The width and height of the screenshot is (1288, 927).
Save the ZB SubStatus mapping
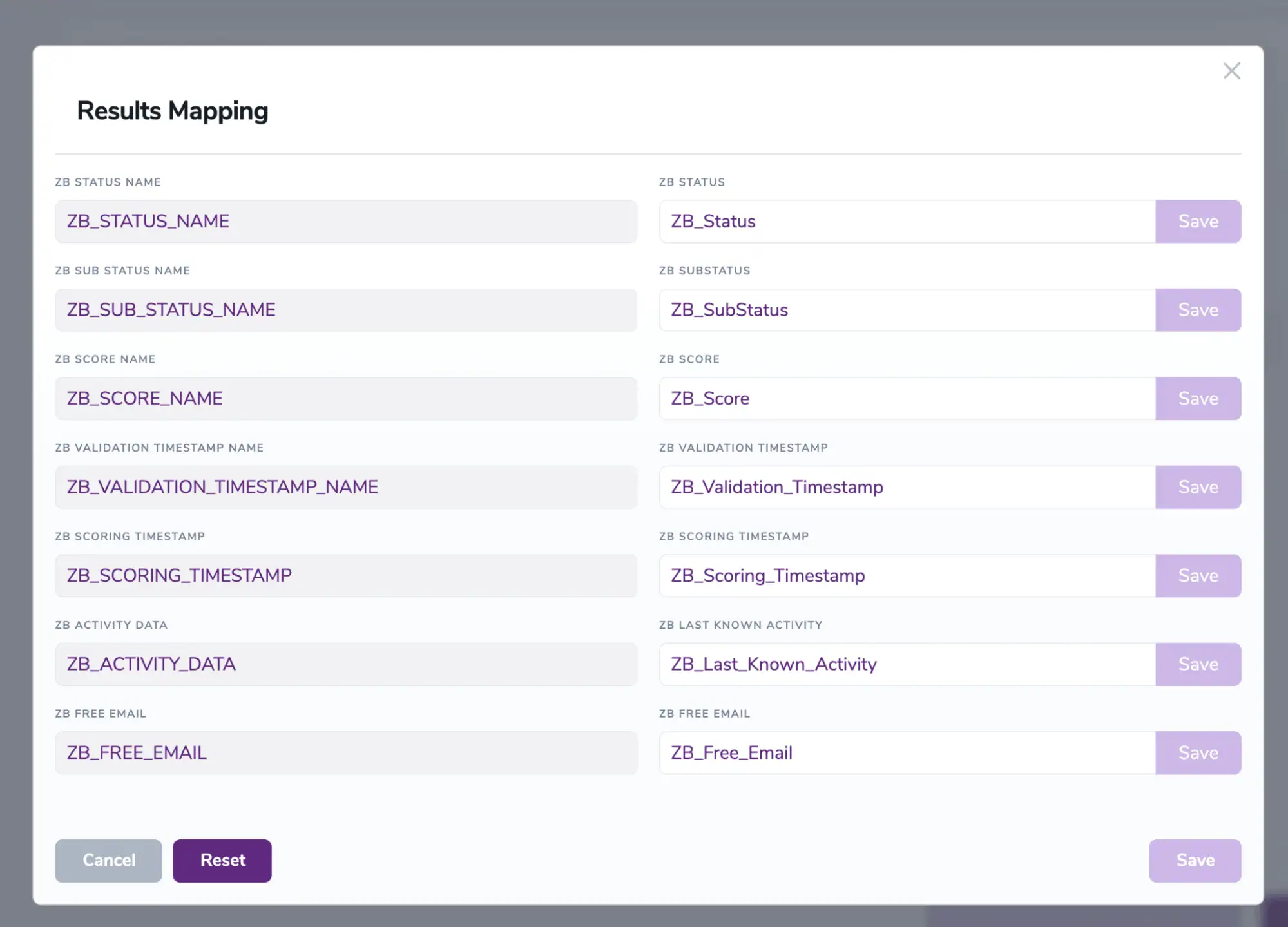point(1197,310)
